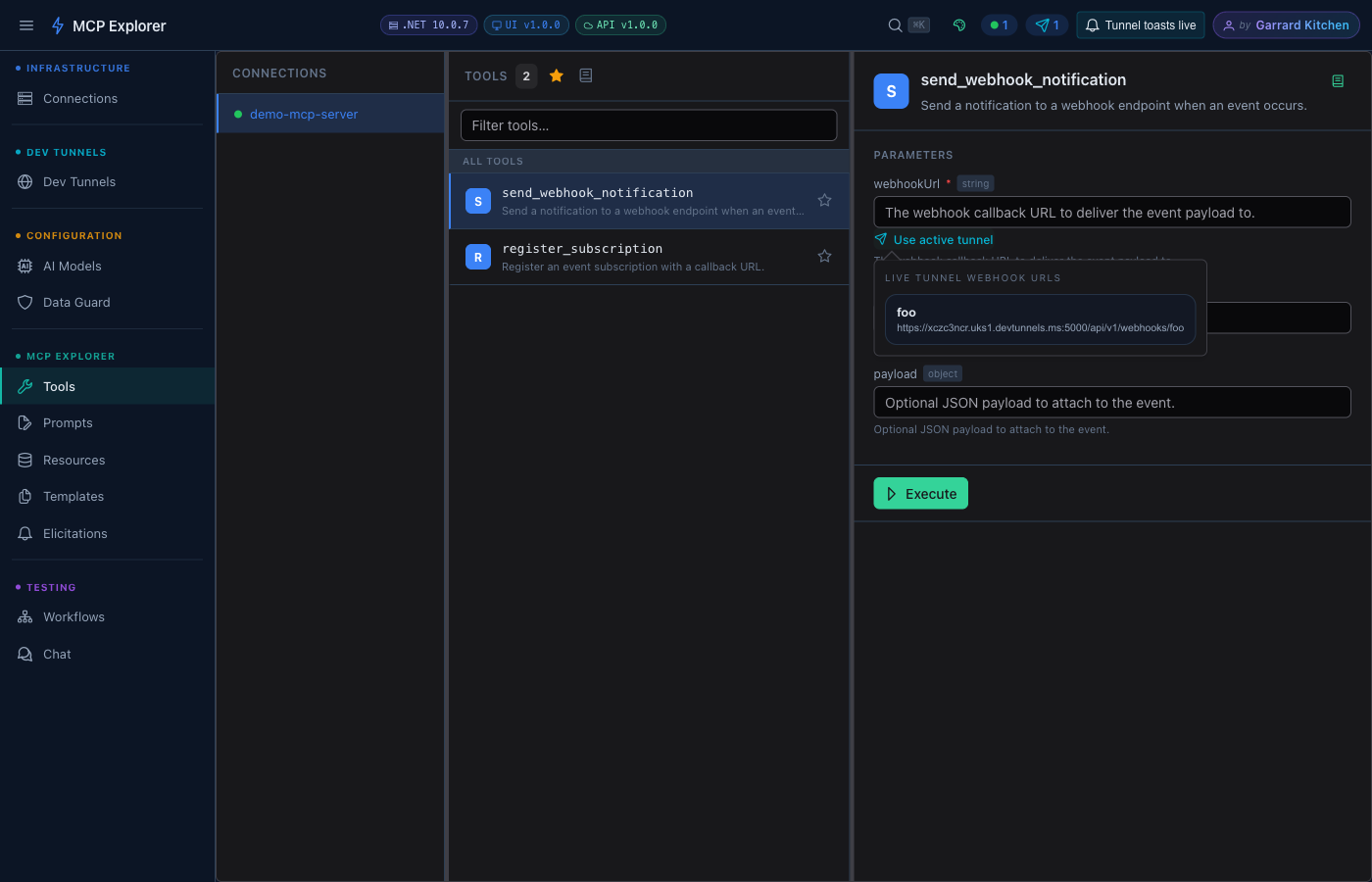Viewport: 1372px width, 882px height.
Task: Select the register_subscription tool
Action: 649,257
